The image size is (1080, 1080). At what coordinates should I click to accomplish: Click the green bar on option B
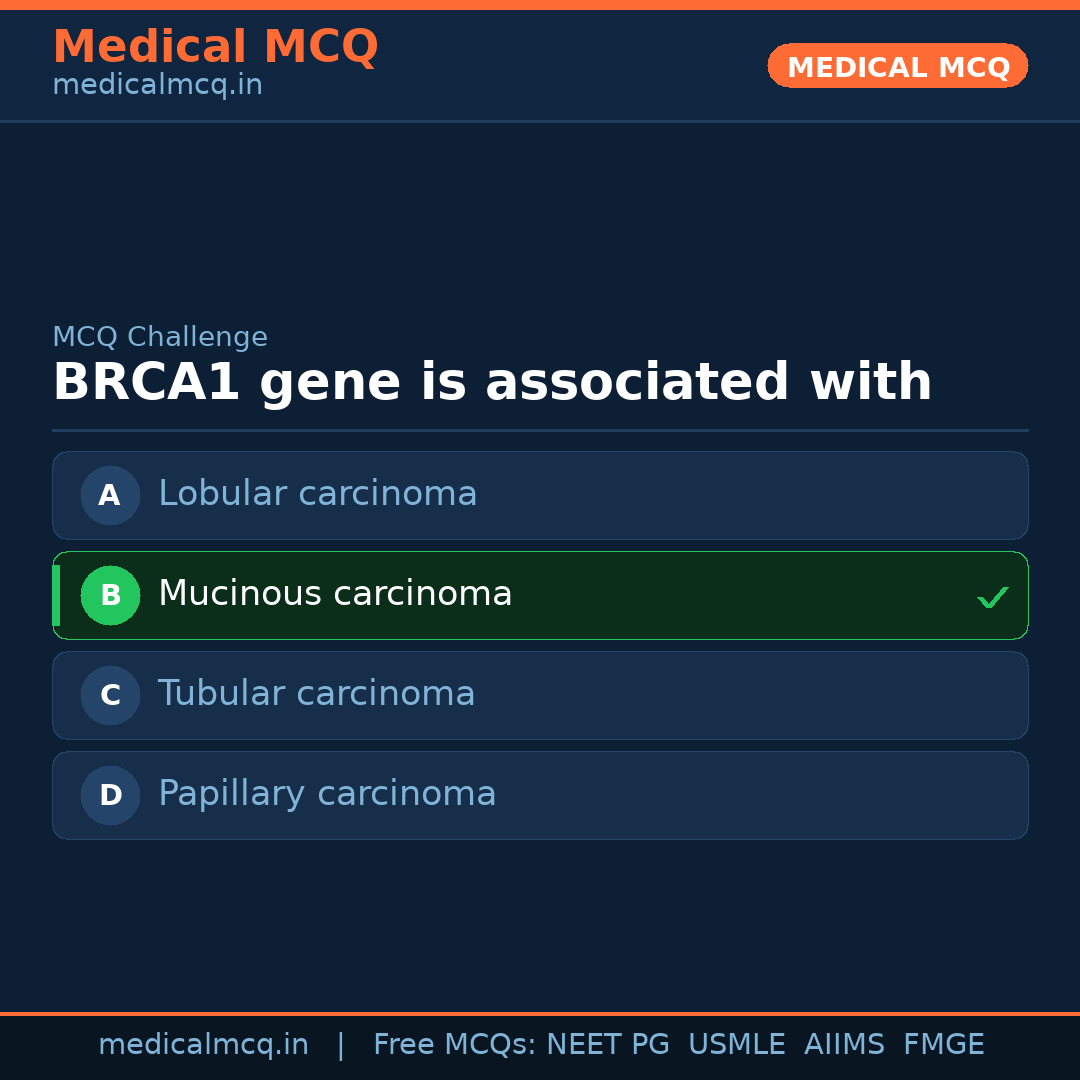click(x=56, y=595)
